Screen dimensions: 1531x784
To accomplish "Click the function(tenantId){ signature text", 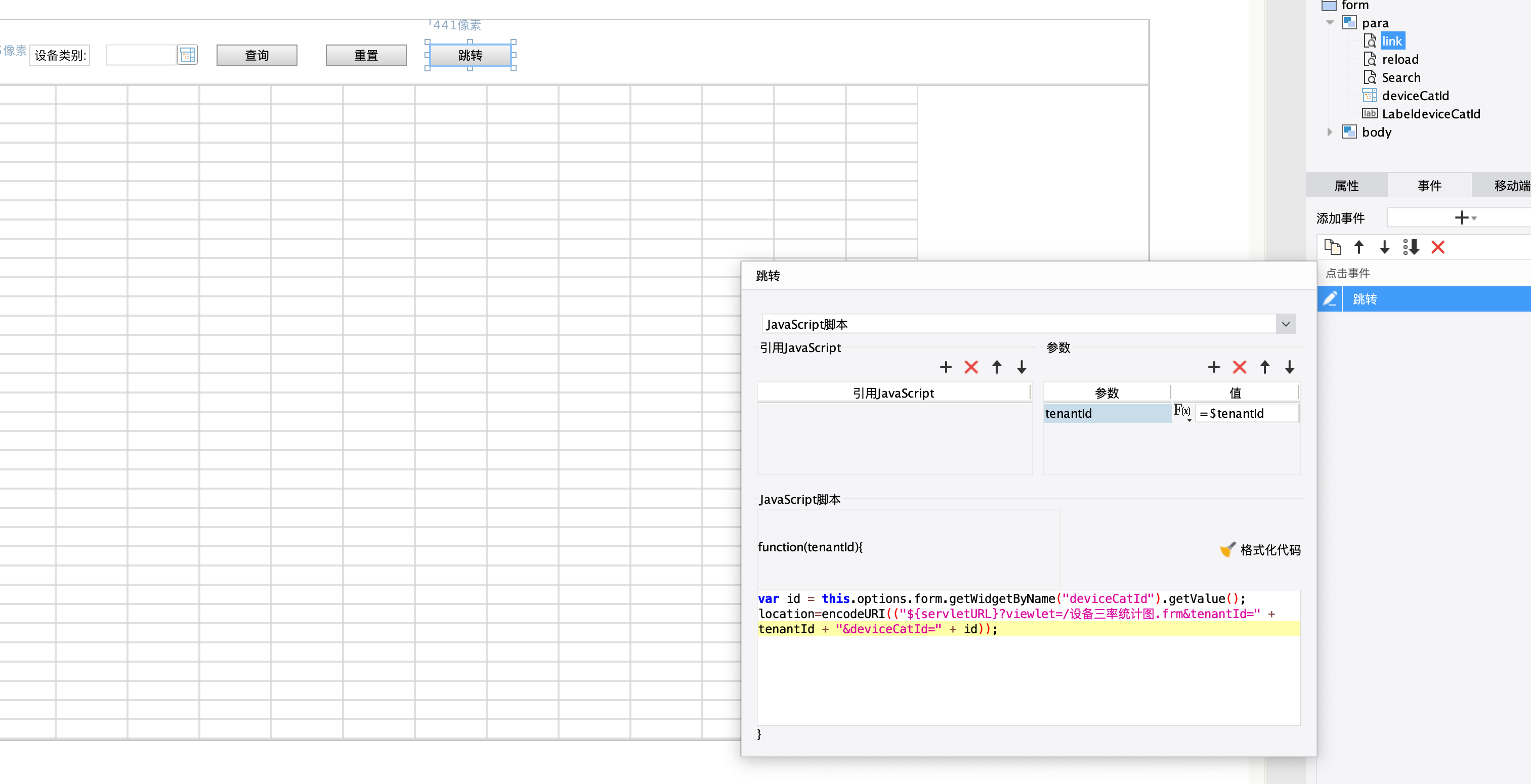I will click(x=810, y=547).
